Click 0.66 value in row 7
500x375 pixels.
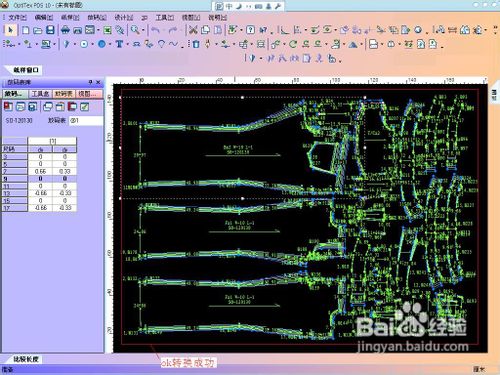pyautogui.click(x=40, y=171)
